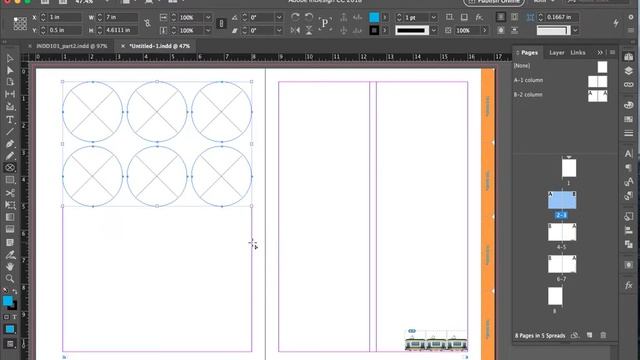Select the Gradient Swatch tool
Viewport: 640px width, 360px height.
click(x=10, y=217)
